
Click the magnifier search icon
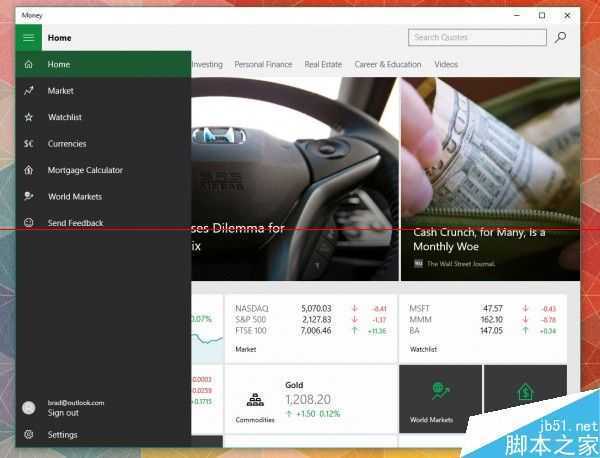(x=561, y=37)
